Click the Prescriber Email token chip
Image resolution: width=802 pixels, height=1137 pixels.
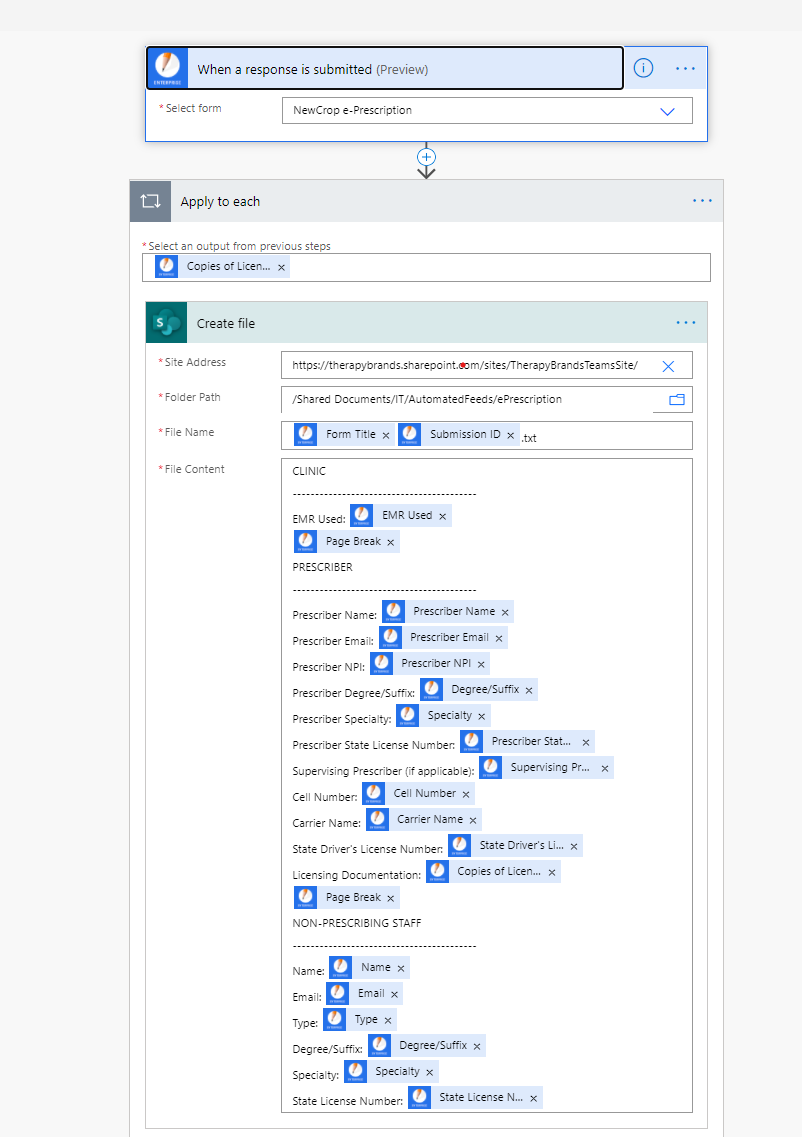449,637
